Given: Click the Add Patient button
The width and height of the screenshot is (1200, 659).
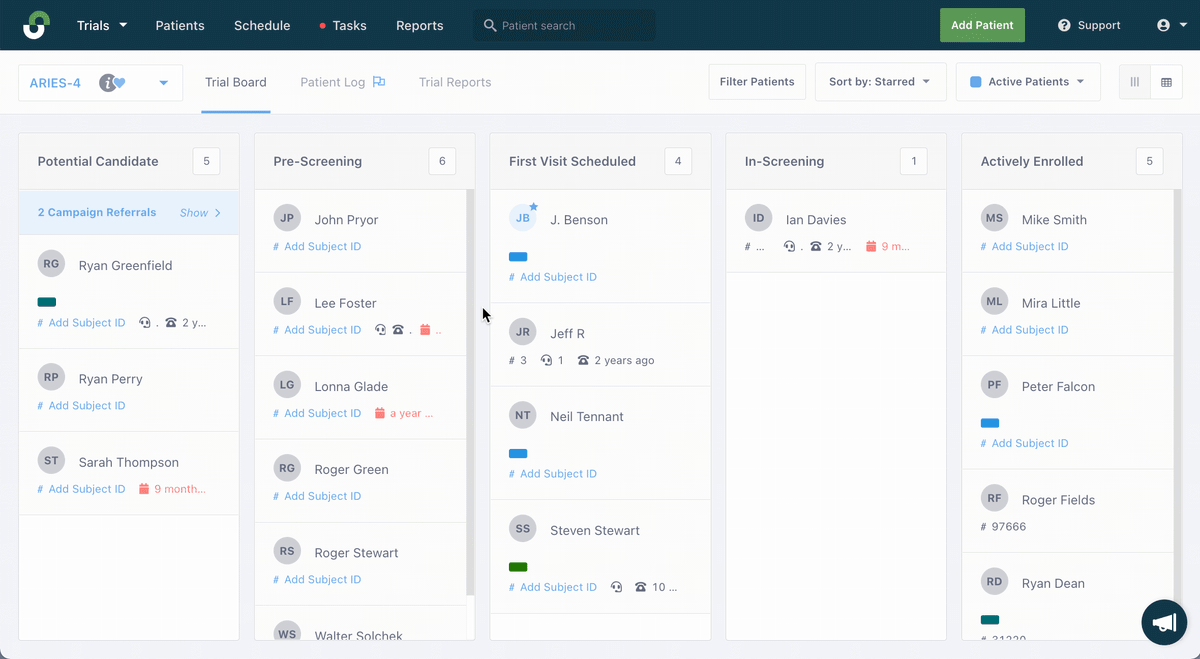Looking at the screenshot, I should [982, 25].
